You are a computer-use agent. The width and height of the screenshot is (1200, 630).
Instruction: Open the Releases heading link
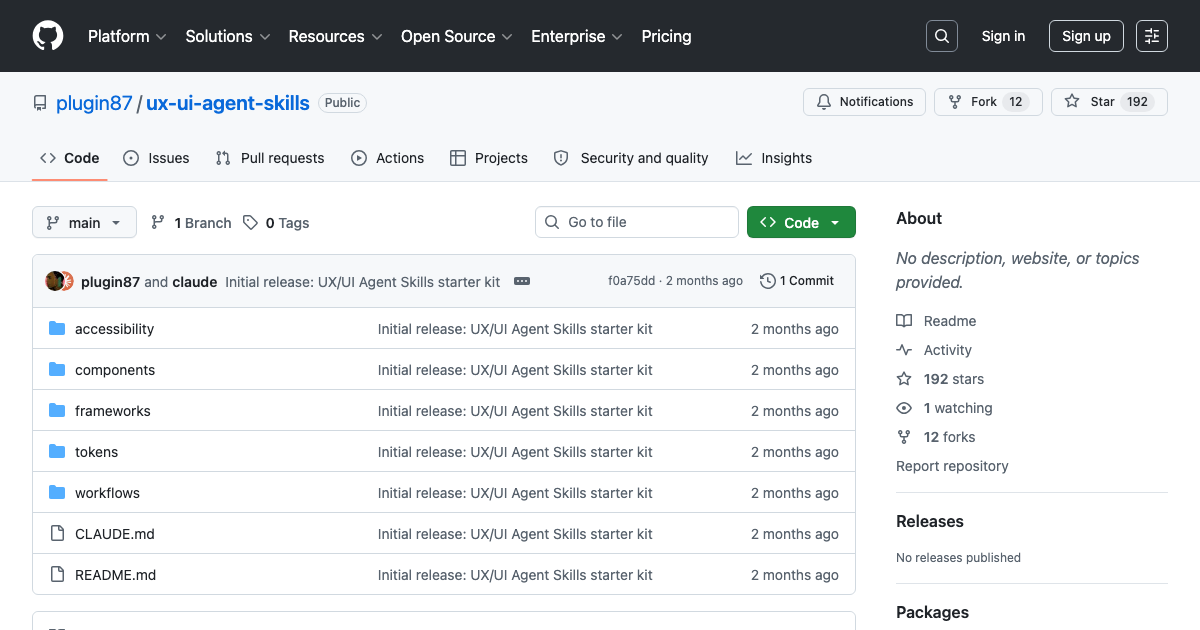(x=930, y=521)
